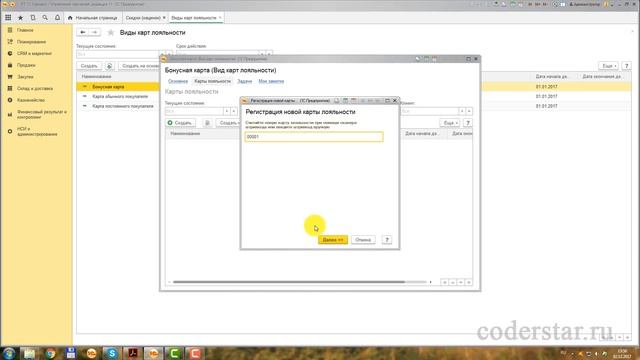640x360 pixels.
Task: Open Windows Start button
Action: point(9,353)
